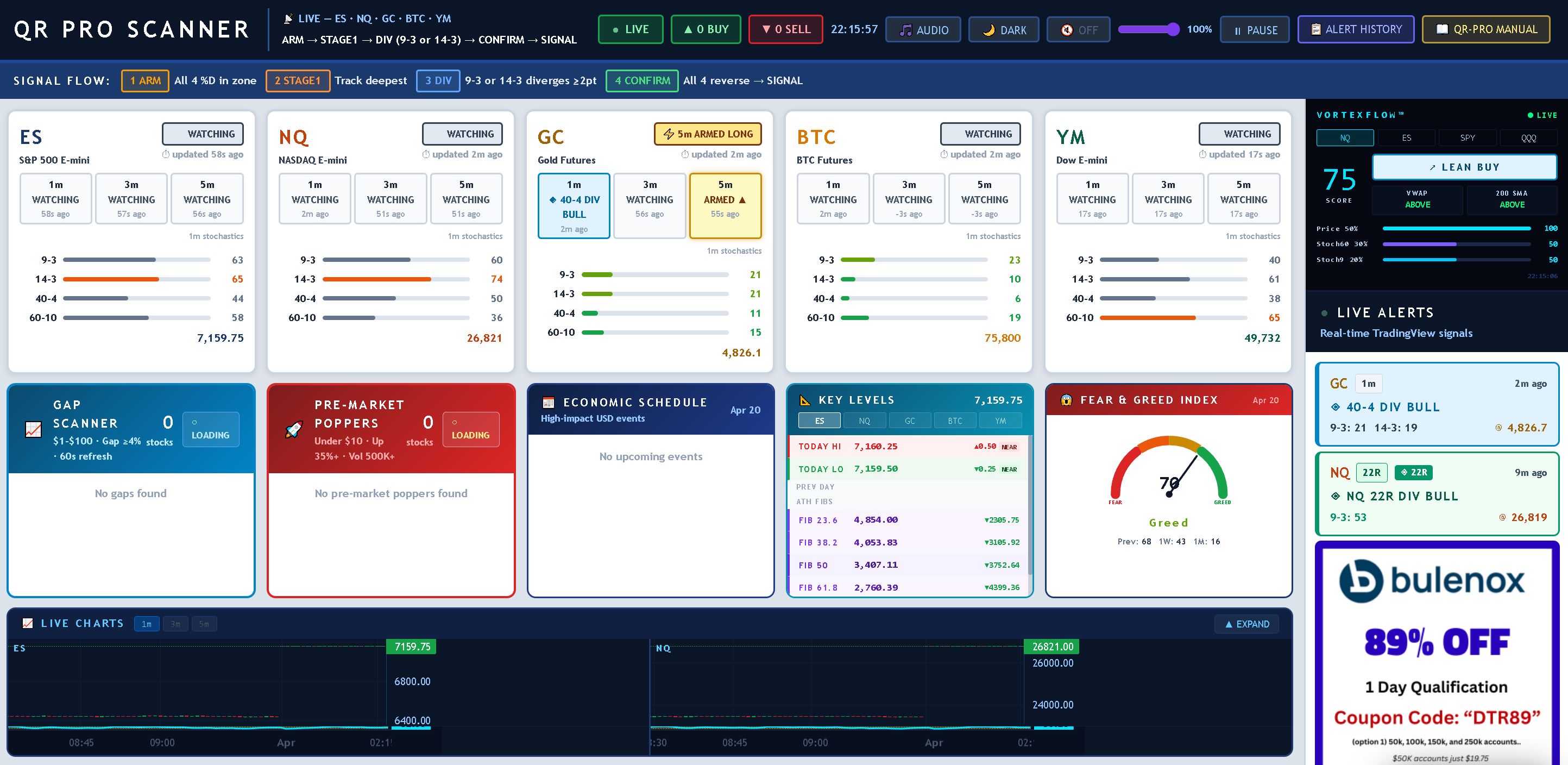Click the diamond icon beside 40-4 DIV BULL alert
1568x765 pixels.
1336,407
